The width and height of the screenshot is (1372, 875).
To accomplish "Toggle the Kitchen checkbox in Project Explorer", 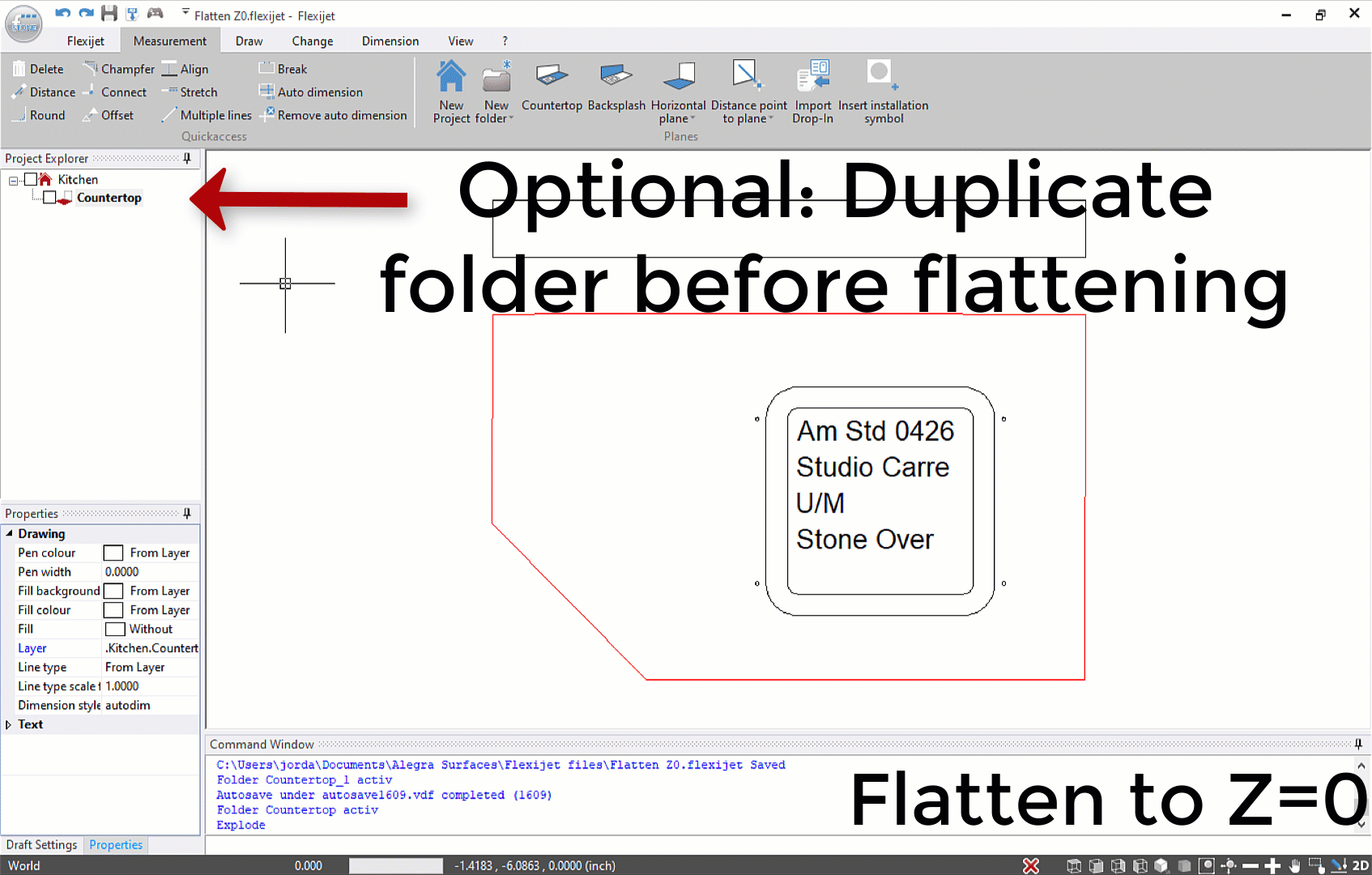I will tap(32, 179).
